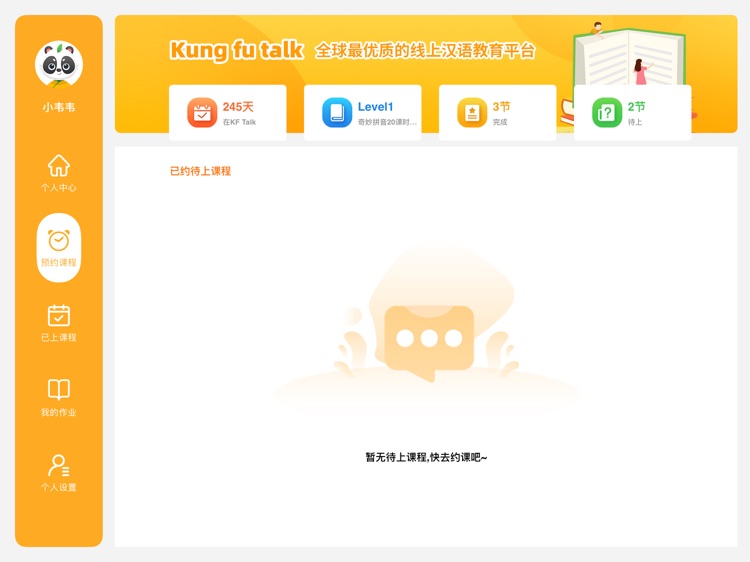Click the 2节 pending count
This screenshot has width=750, height=562.
[636, 107]
